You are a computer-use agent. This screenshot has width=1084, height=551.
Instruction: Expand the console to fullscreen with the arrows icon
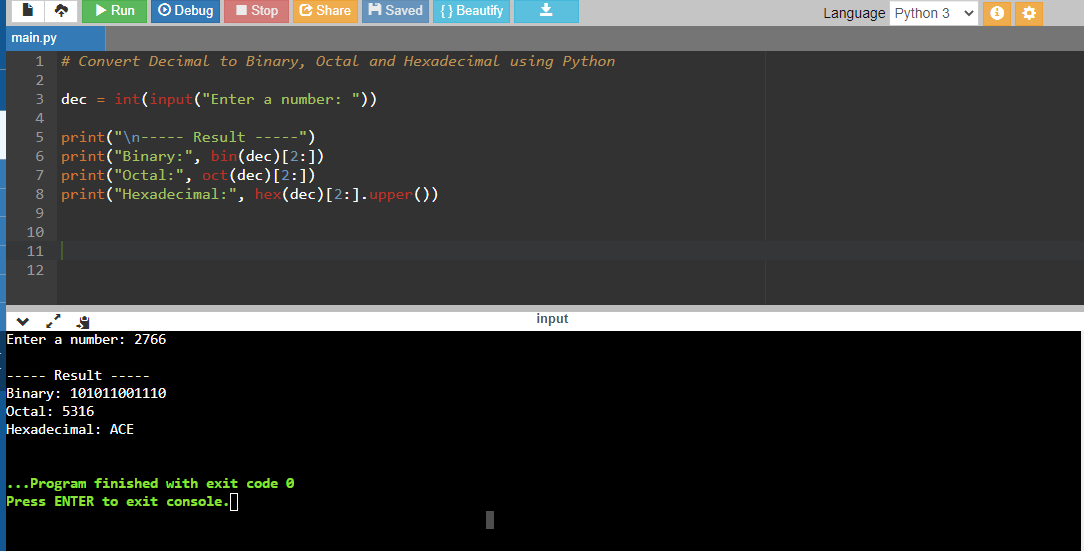coord(53,321)
